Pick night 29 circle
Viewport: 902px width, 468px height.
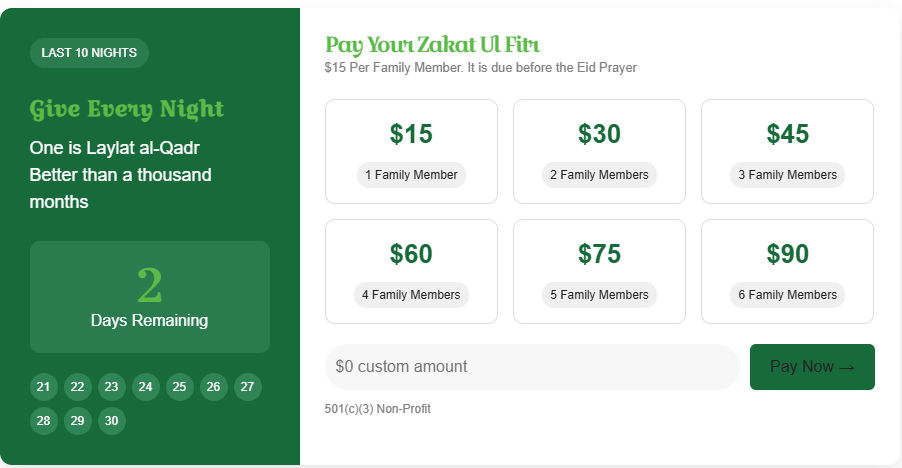click(77, 421)
